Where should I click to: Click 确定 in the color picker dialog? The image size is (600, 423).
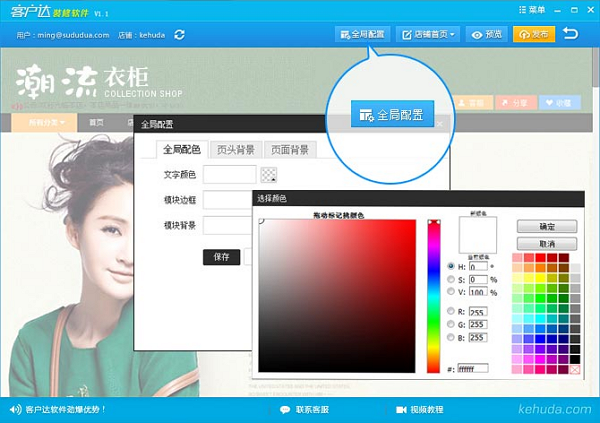[x=547, y=226]
